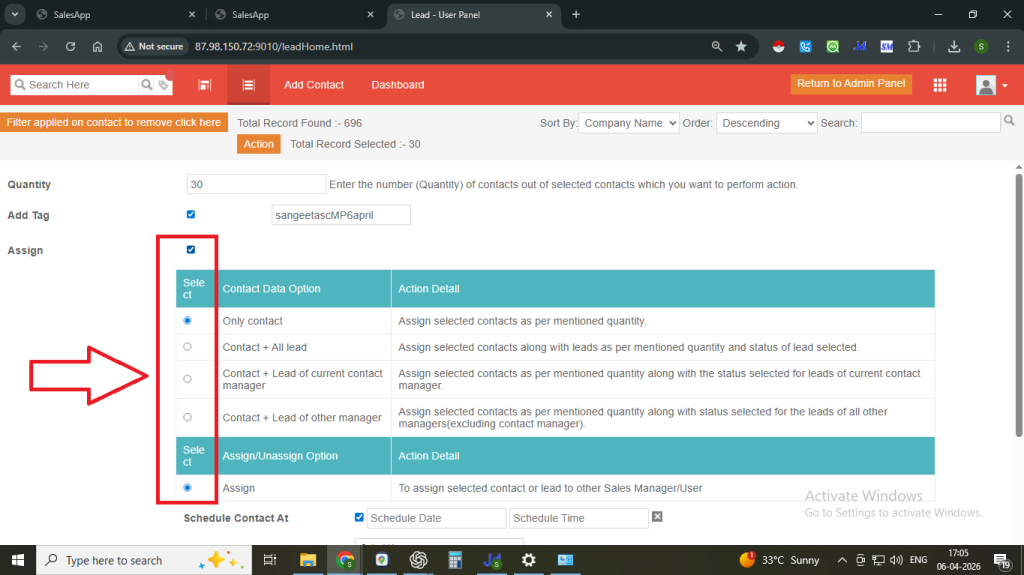Click Return to Admin Panel button
The width and height of the screenshot is (1024, 575).
(850, 84)
